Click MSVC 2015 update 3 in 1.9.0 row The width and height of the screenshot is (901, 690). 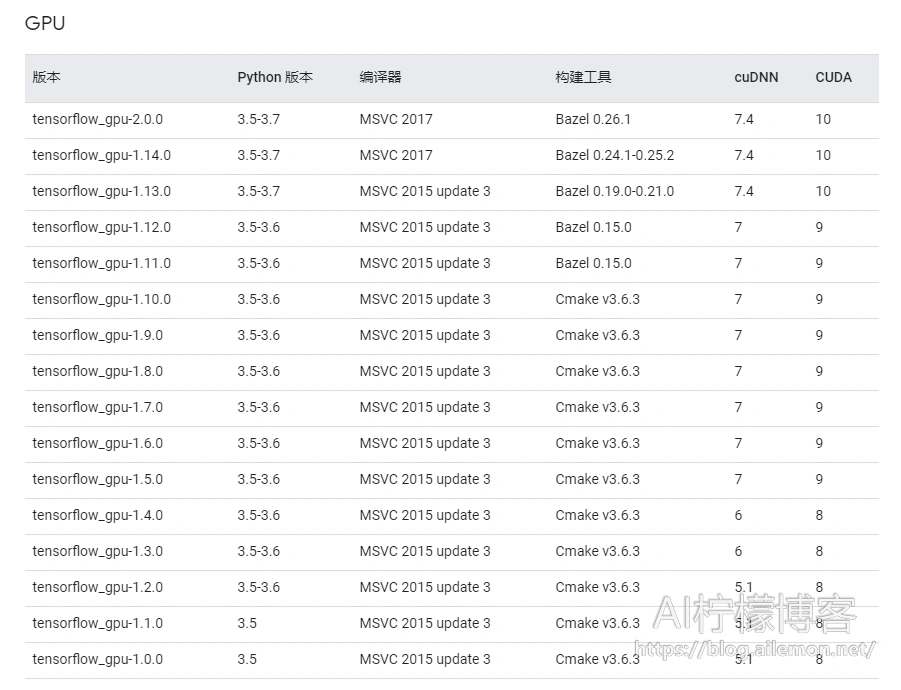(x=425, y=336)
